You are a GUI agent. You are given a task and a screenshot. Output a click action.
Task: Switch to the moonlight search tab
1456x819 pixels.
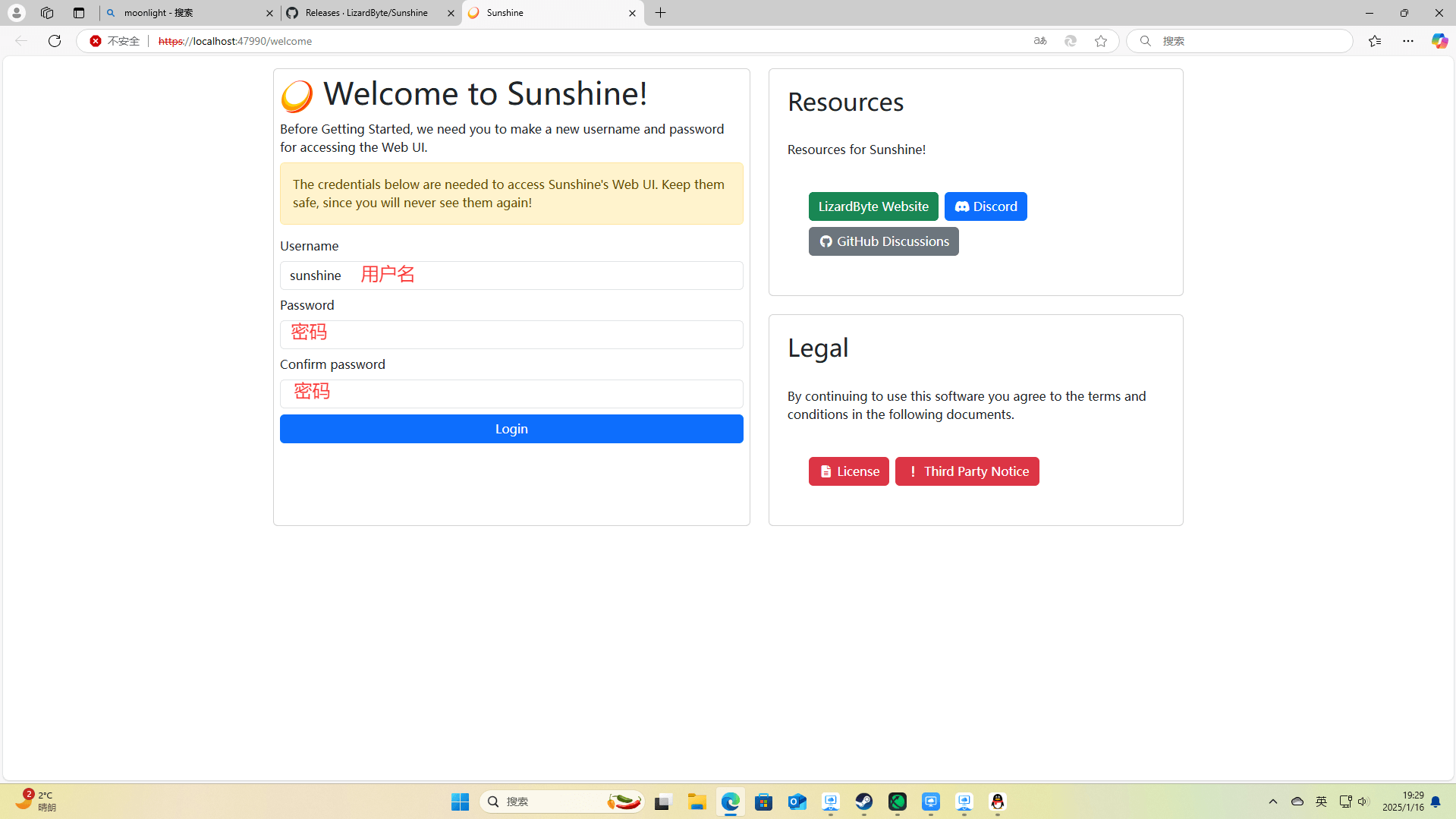click(190, 13)
